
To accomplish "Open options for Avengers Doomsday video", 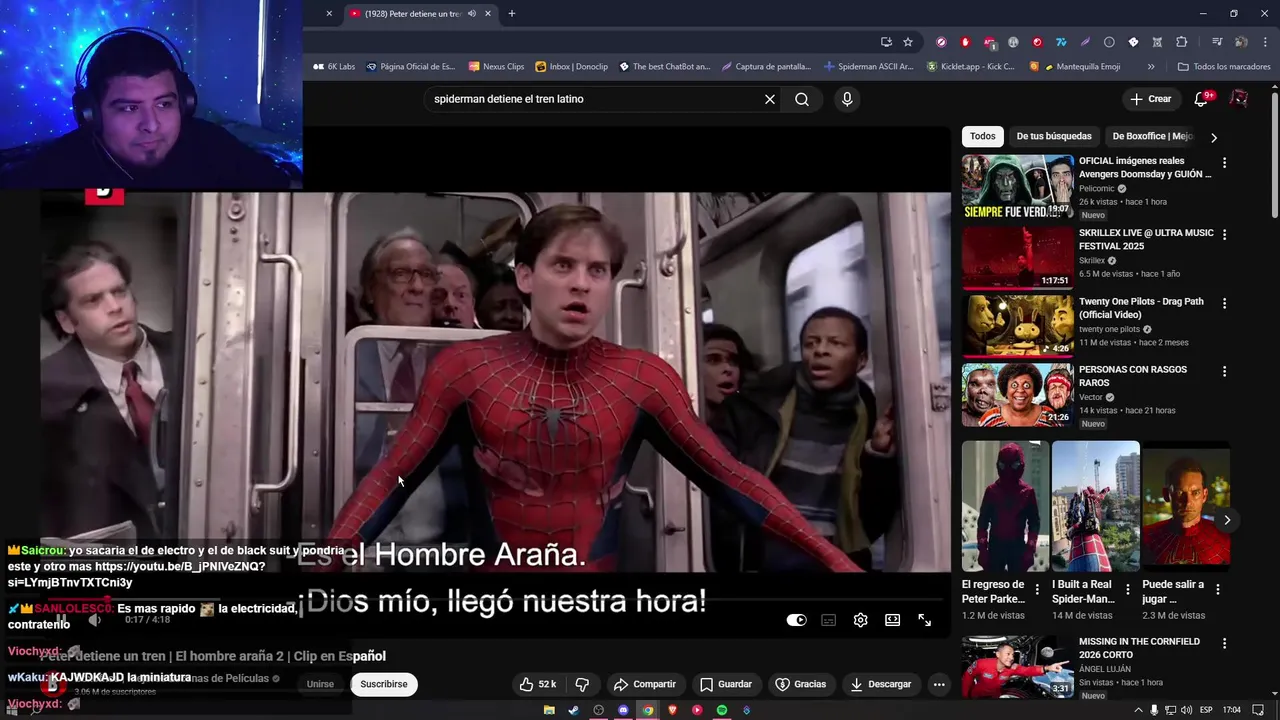I will [x=1224, y=162].
